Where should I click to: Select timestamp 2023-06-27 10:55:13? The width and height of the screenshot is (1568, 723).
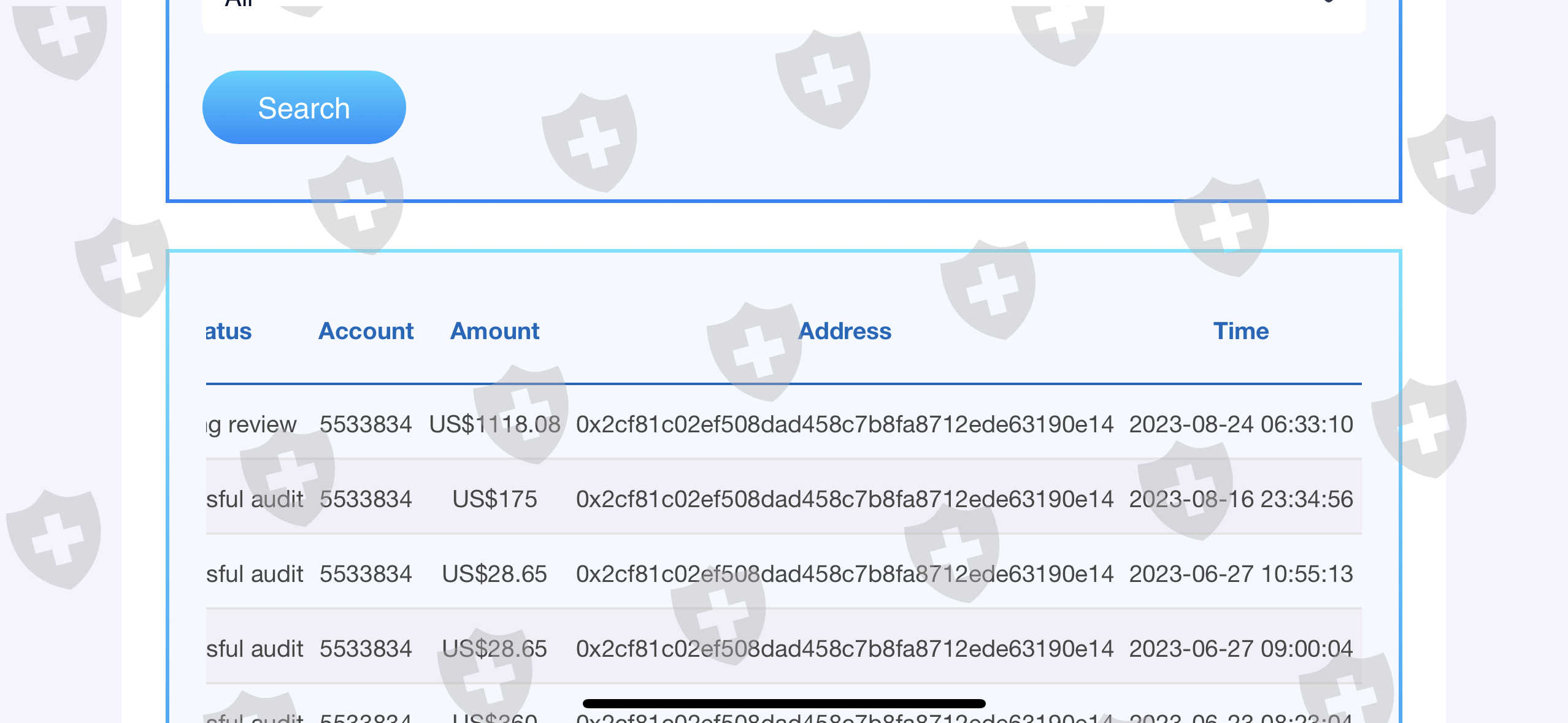(1240, 574)
